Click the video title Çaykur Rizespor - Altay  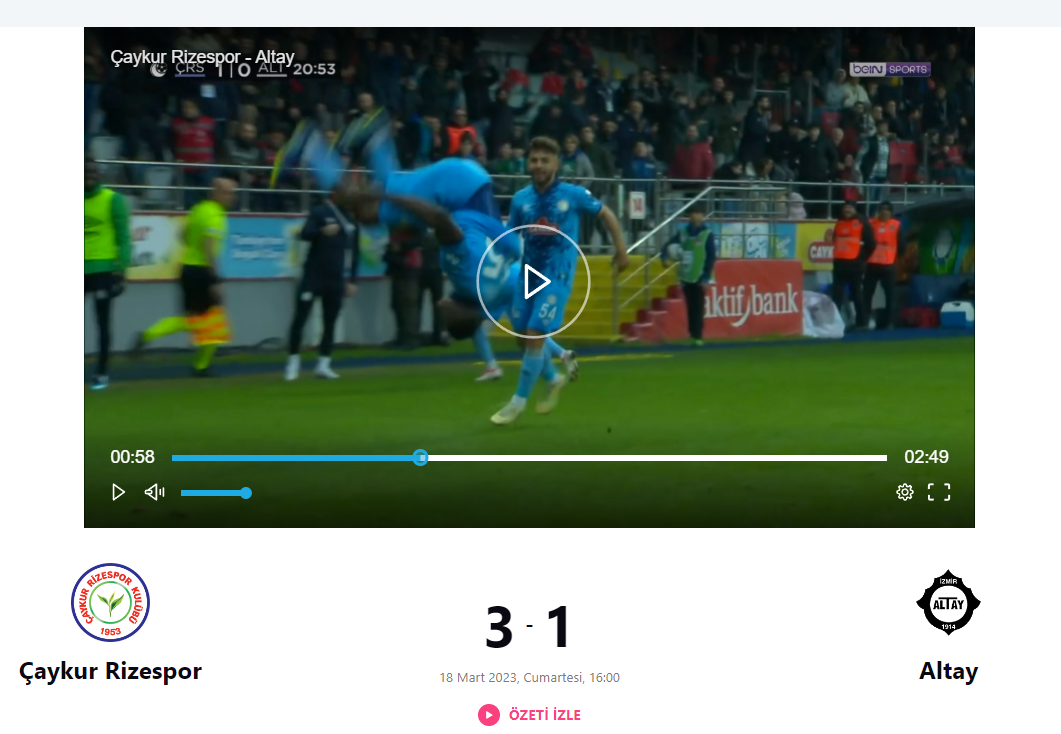tap(202, 57)
